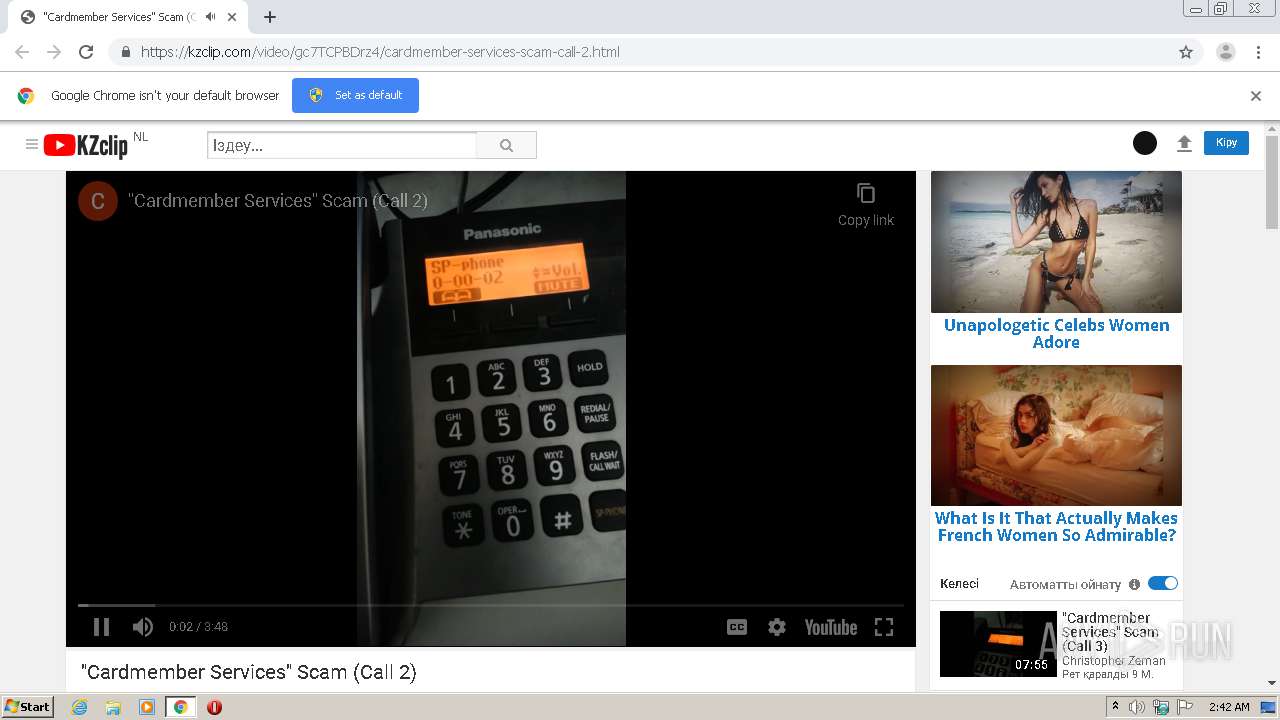Click the beach bikini ad thumbnail
Viewport: 1280px width, 720px height.
tap(1056, 242)
